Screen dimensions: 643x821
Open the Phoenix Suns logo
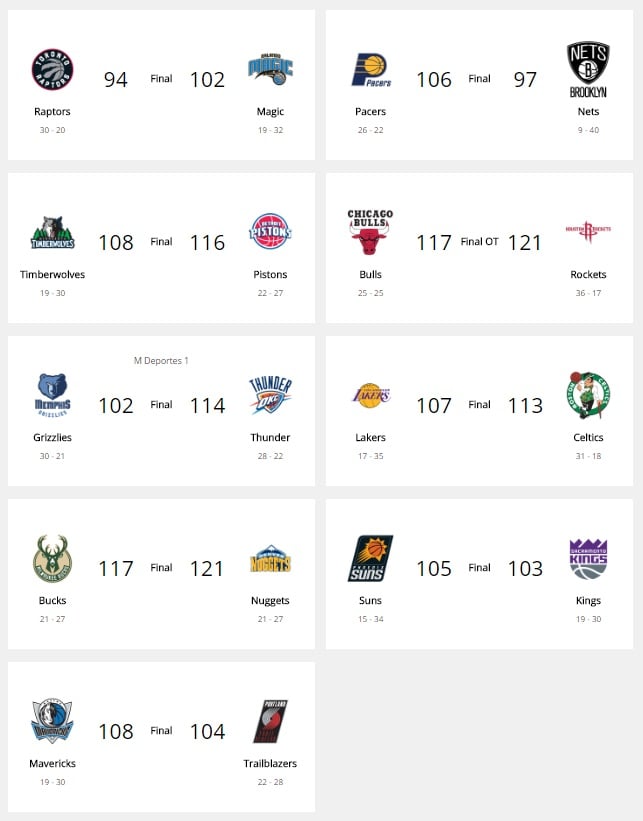click(370, 558)
